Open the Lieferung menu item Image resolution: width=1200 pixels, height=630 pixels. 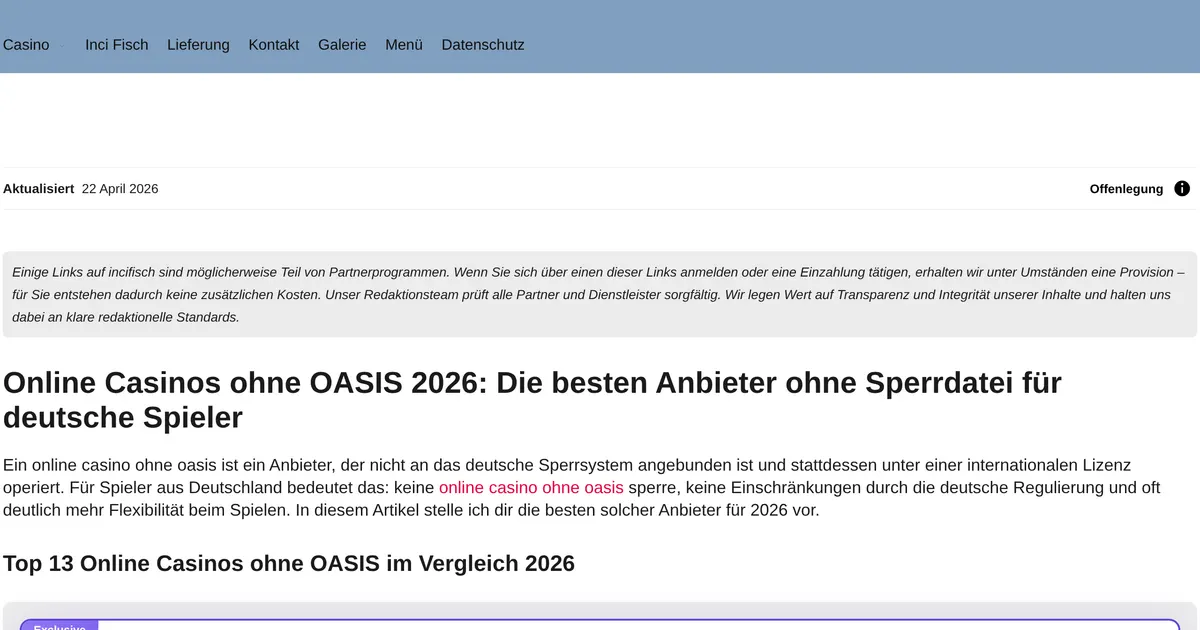(x=198, y=45)
